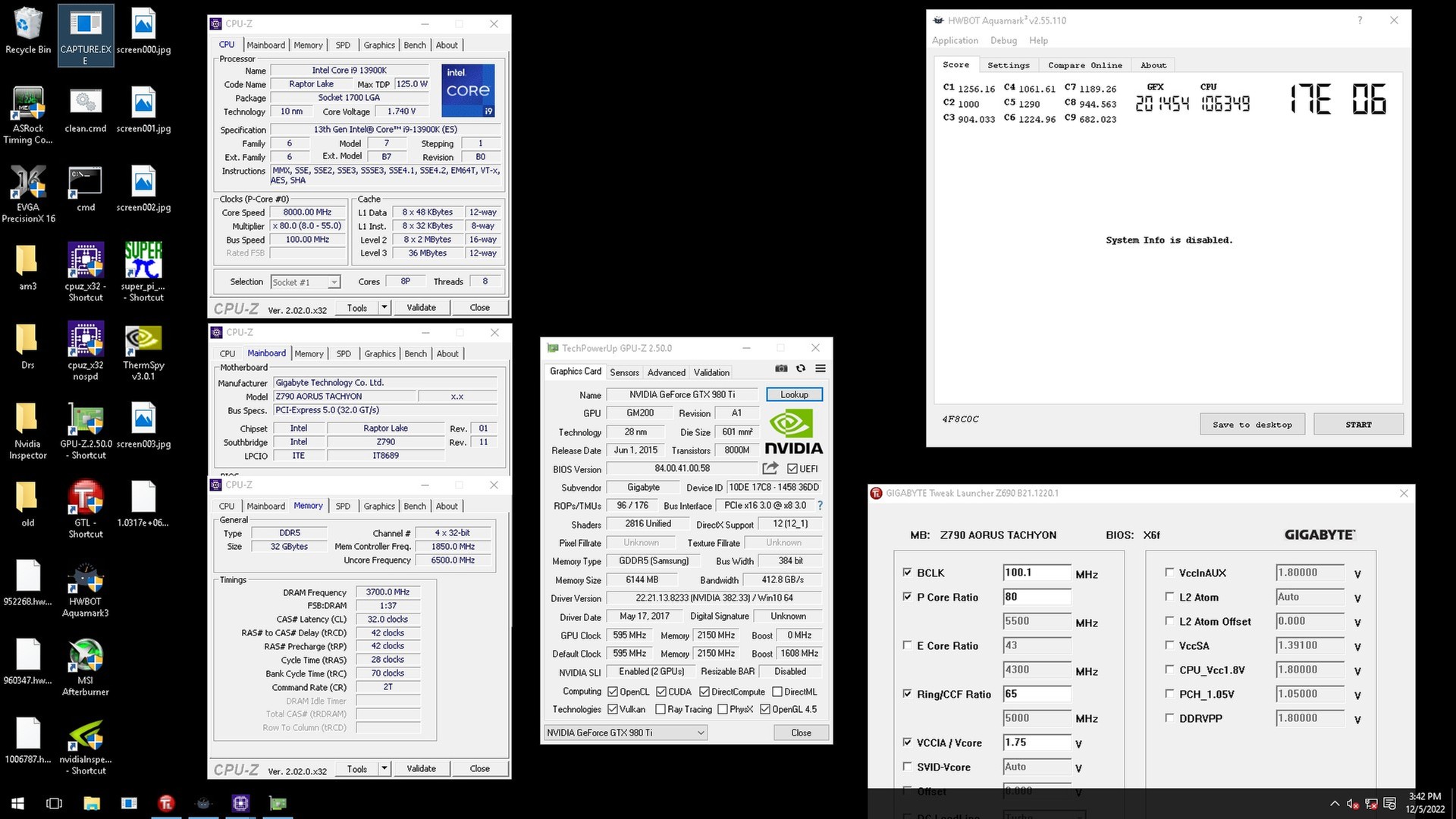Open clean.cmd script icon
The image size is (1456, 819).
[86, 111]
